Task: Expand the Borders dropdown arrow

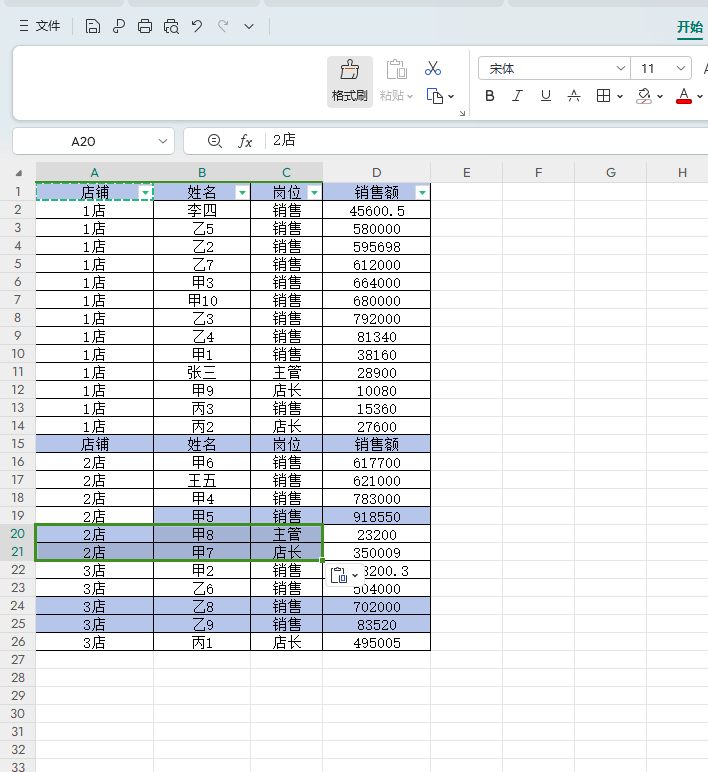Action: [619, 96]
